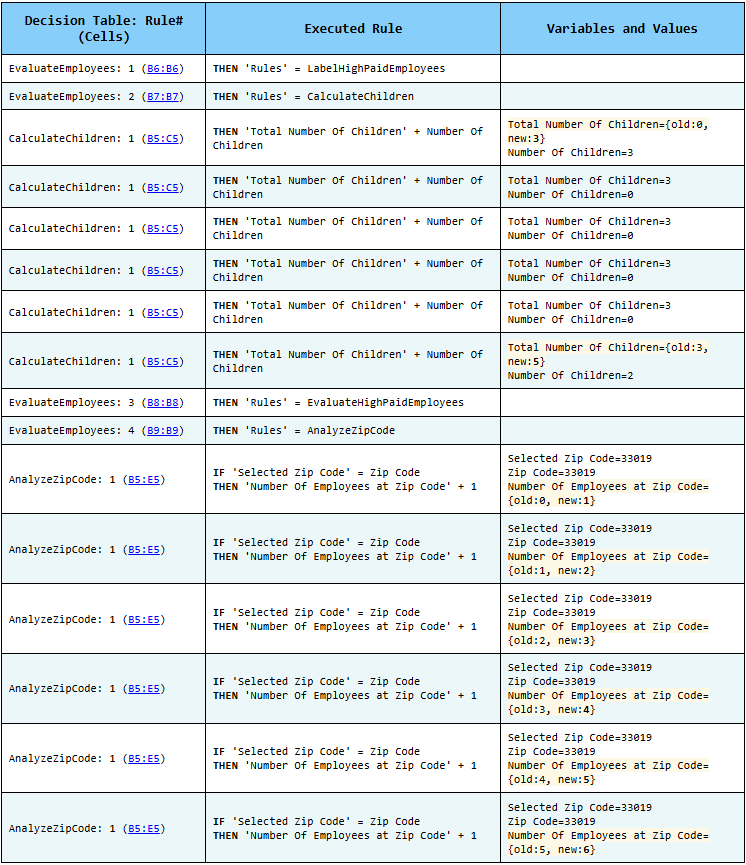Select B5:E5 link for employees old:2, new:3

(x=144, y=620)
